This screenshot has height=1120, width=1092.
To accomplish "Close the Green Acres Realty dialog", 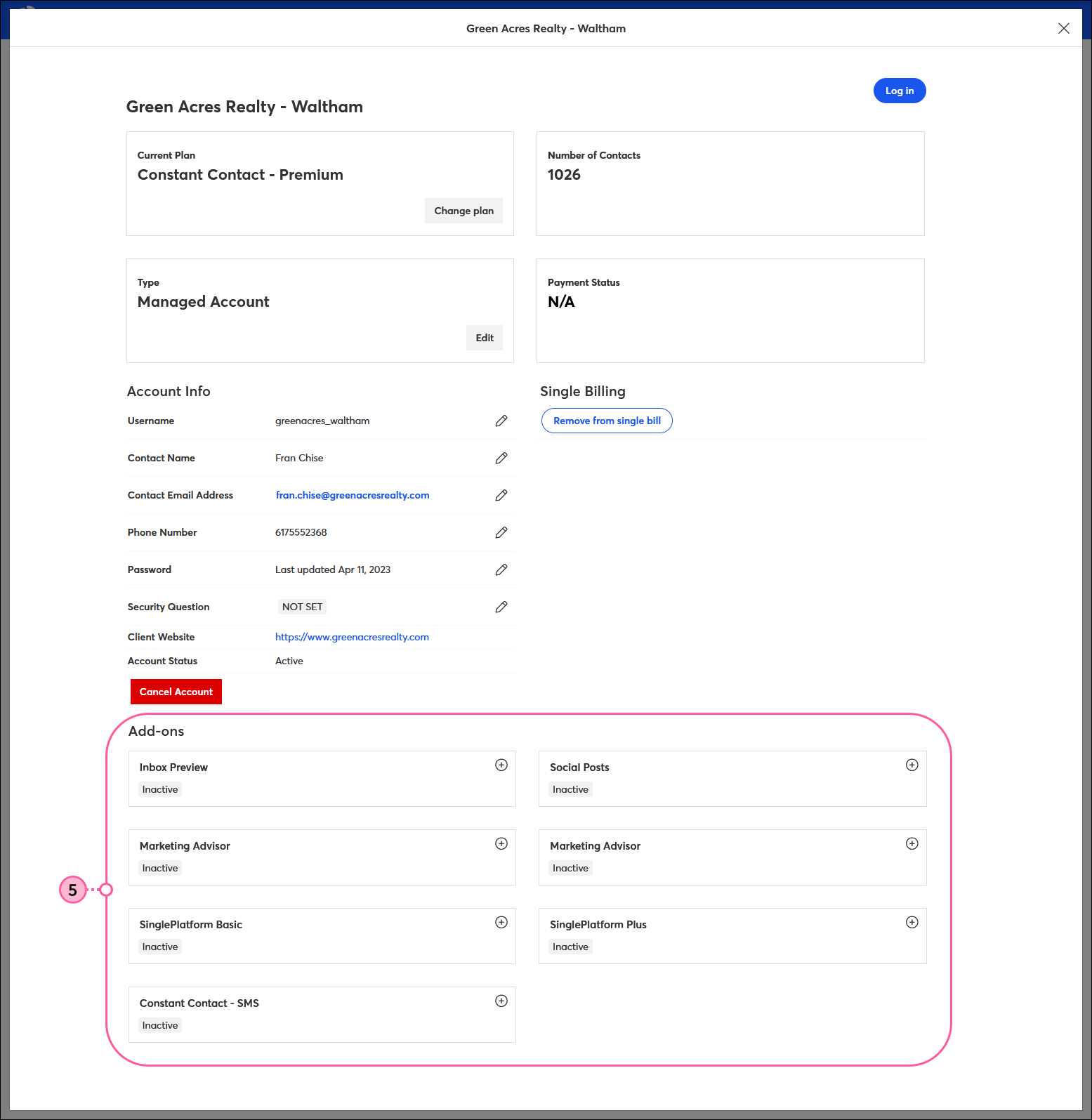I will (1064, 28).
